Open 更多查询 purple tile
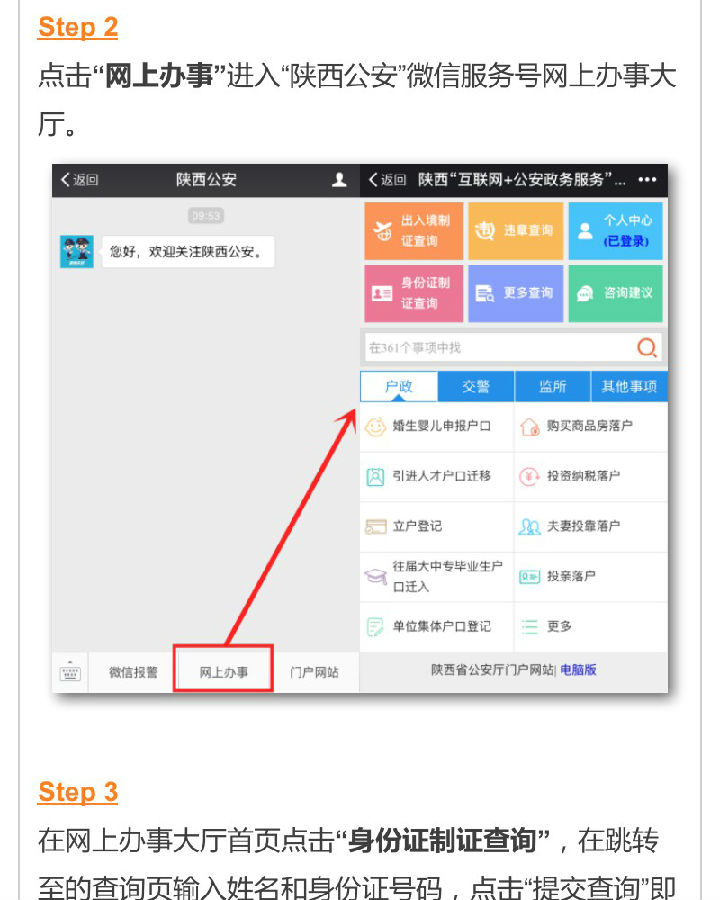 point(515,293)
